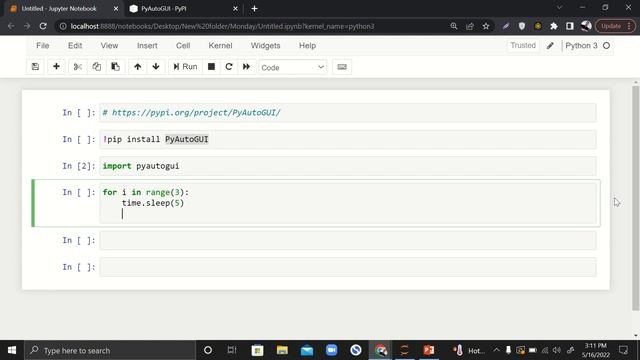Open the Kernel menu
This screenshot has height=360, width=640.
(220, 46)
